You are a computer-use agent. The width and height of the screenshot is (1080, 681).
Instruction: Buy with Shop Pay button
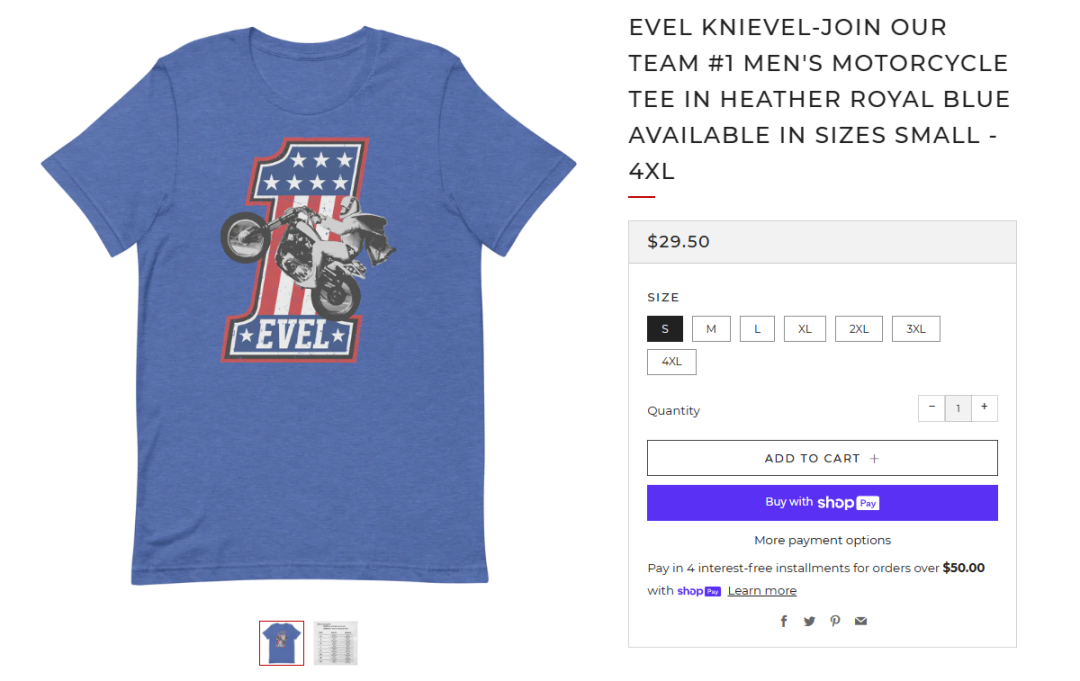click(x=822, y=503)
